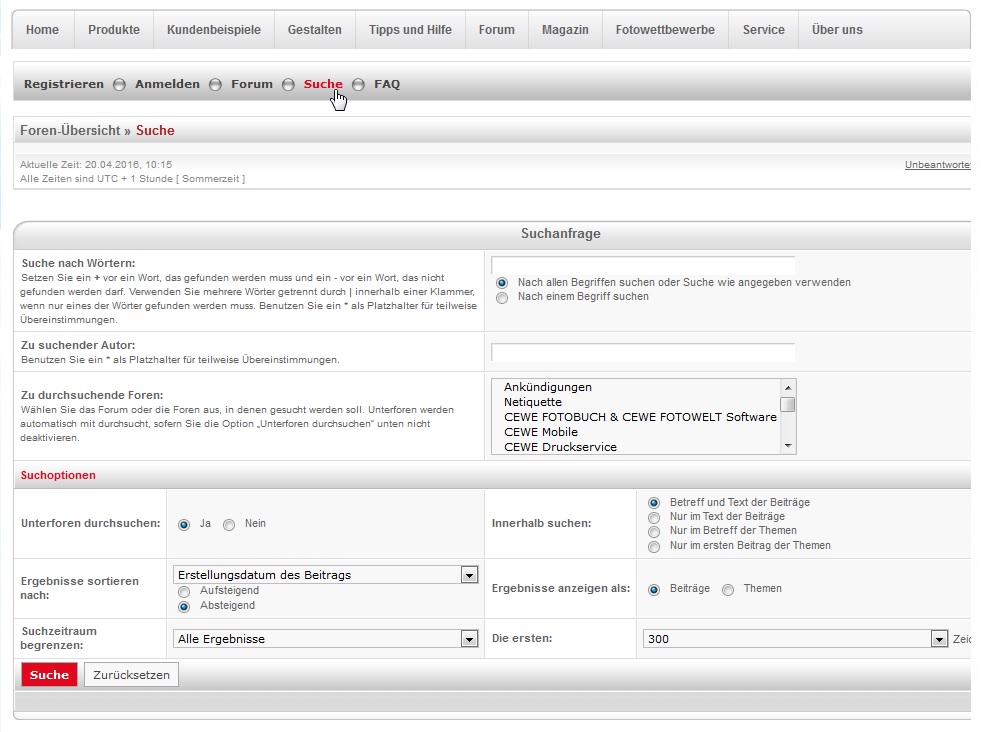Click the Foren-Übersicht breadcrumb link

pyautogui.click(x=70, y=131)
